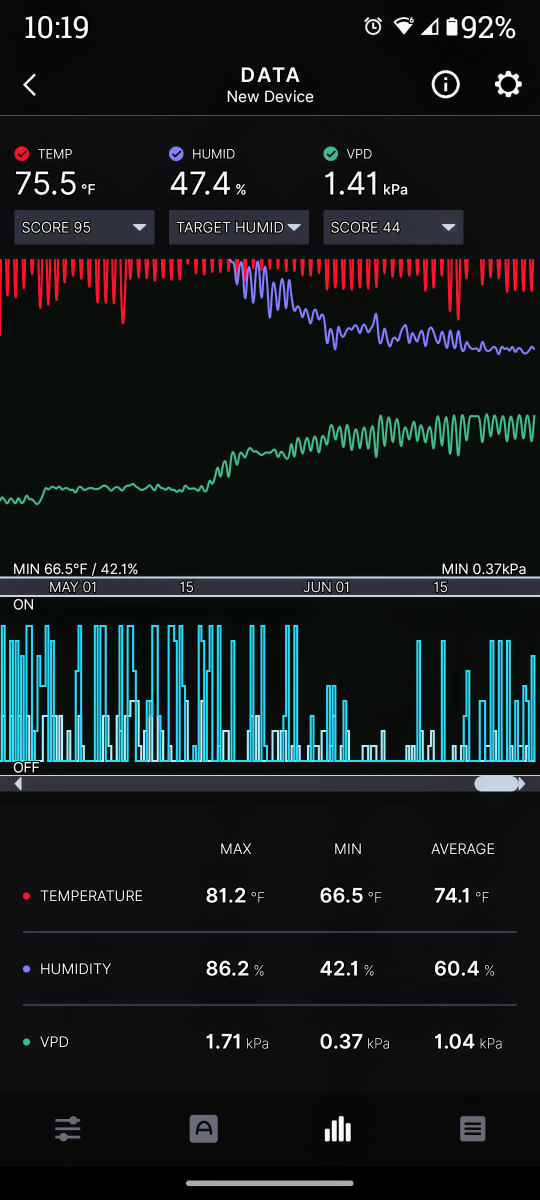Tap the 47.4 % humidity reading

coord(208,185)
